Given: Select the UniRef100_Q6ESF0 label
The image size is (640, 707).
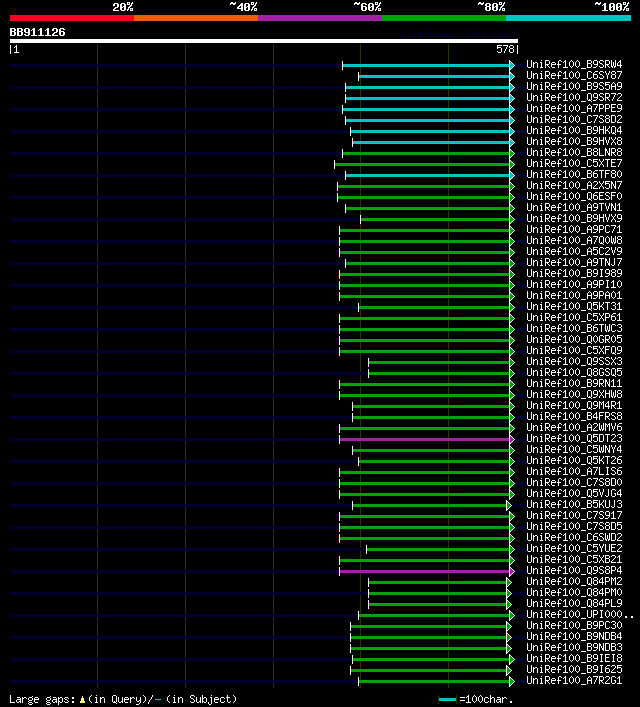Looking at the screenshot, I should [574, 196].
